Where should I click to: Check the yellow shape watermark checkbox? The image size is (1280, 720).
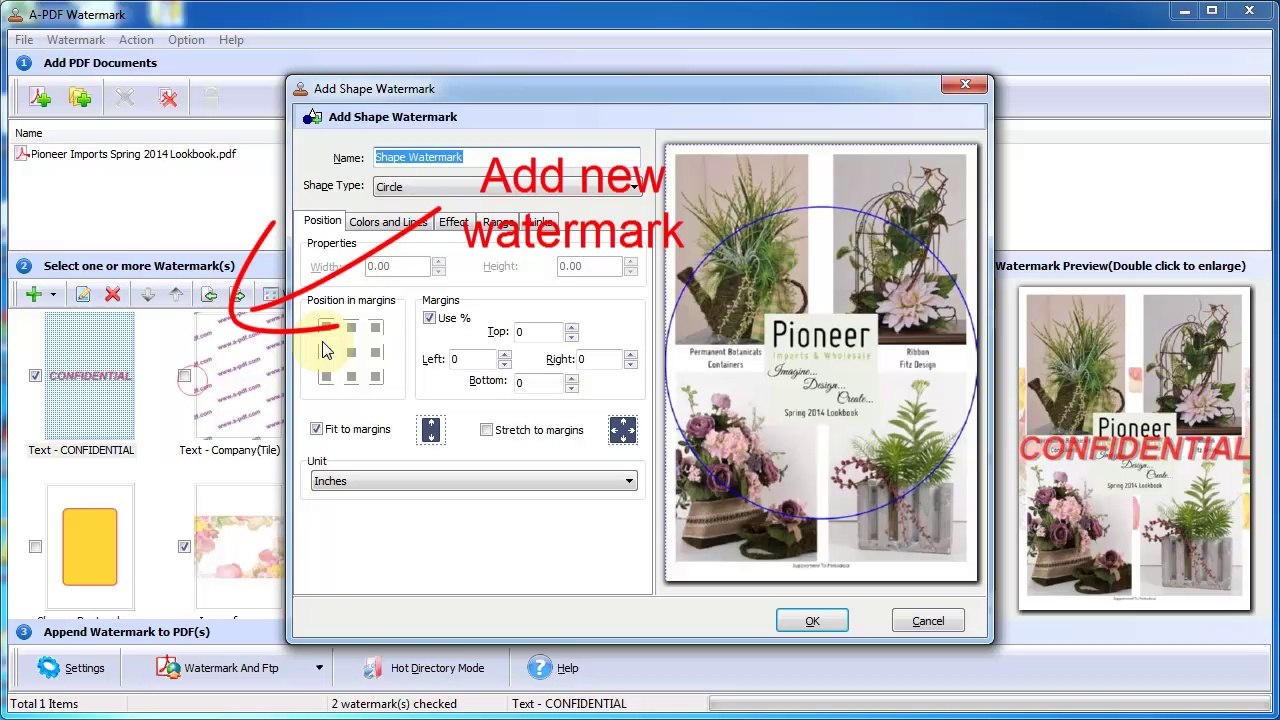(35, 546)
